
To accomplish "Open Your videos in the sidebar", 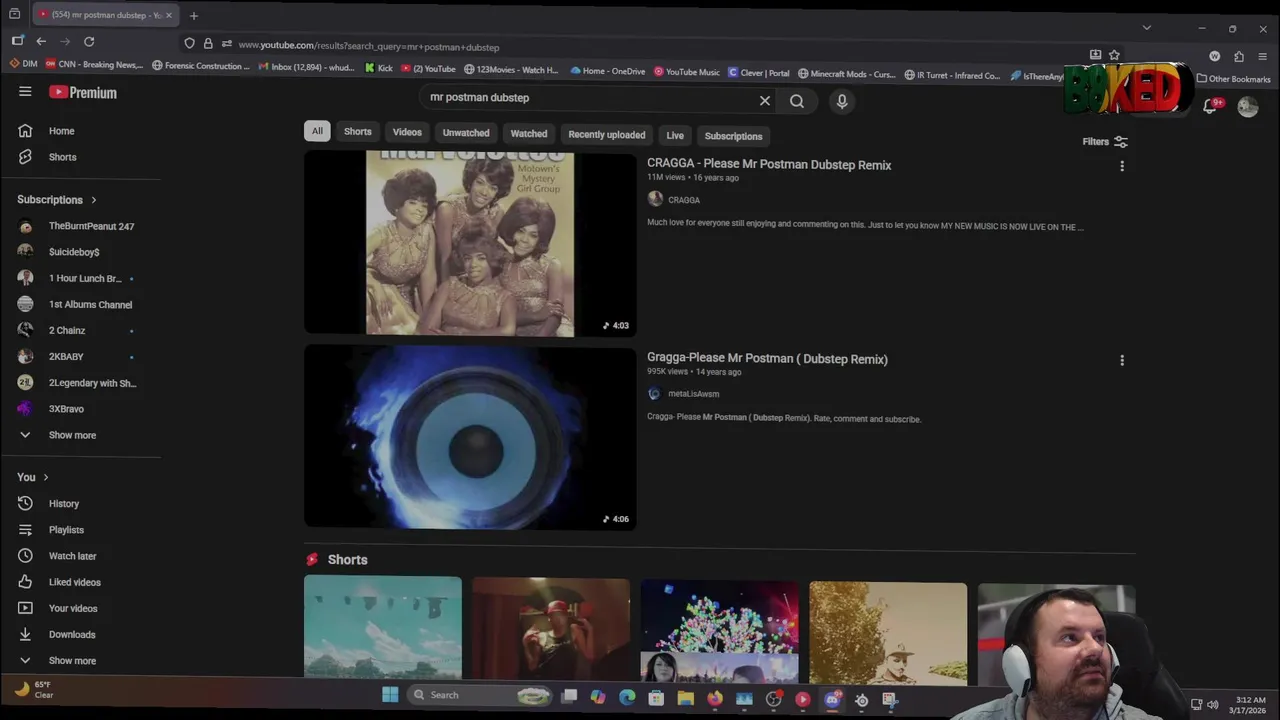I will [58, 608].
